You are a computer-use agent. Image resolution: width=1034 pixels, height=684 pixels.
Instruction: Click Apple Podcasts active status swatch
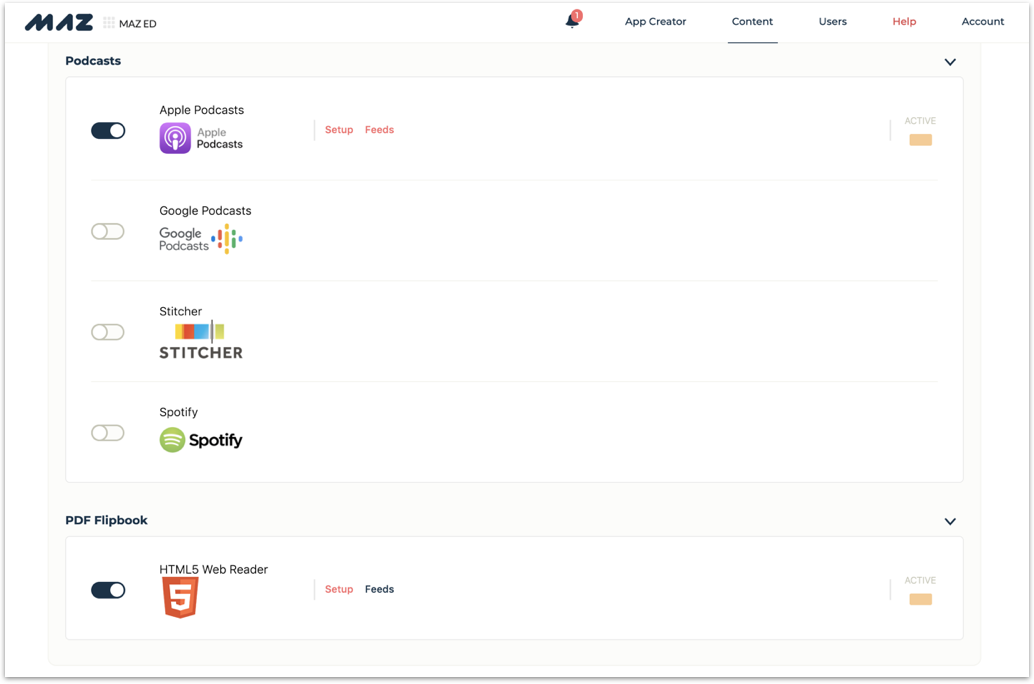tap(921, 140)
